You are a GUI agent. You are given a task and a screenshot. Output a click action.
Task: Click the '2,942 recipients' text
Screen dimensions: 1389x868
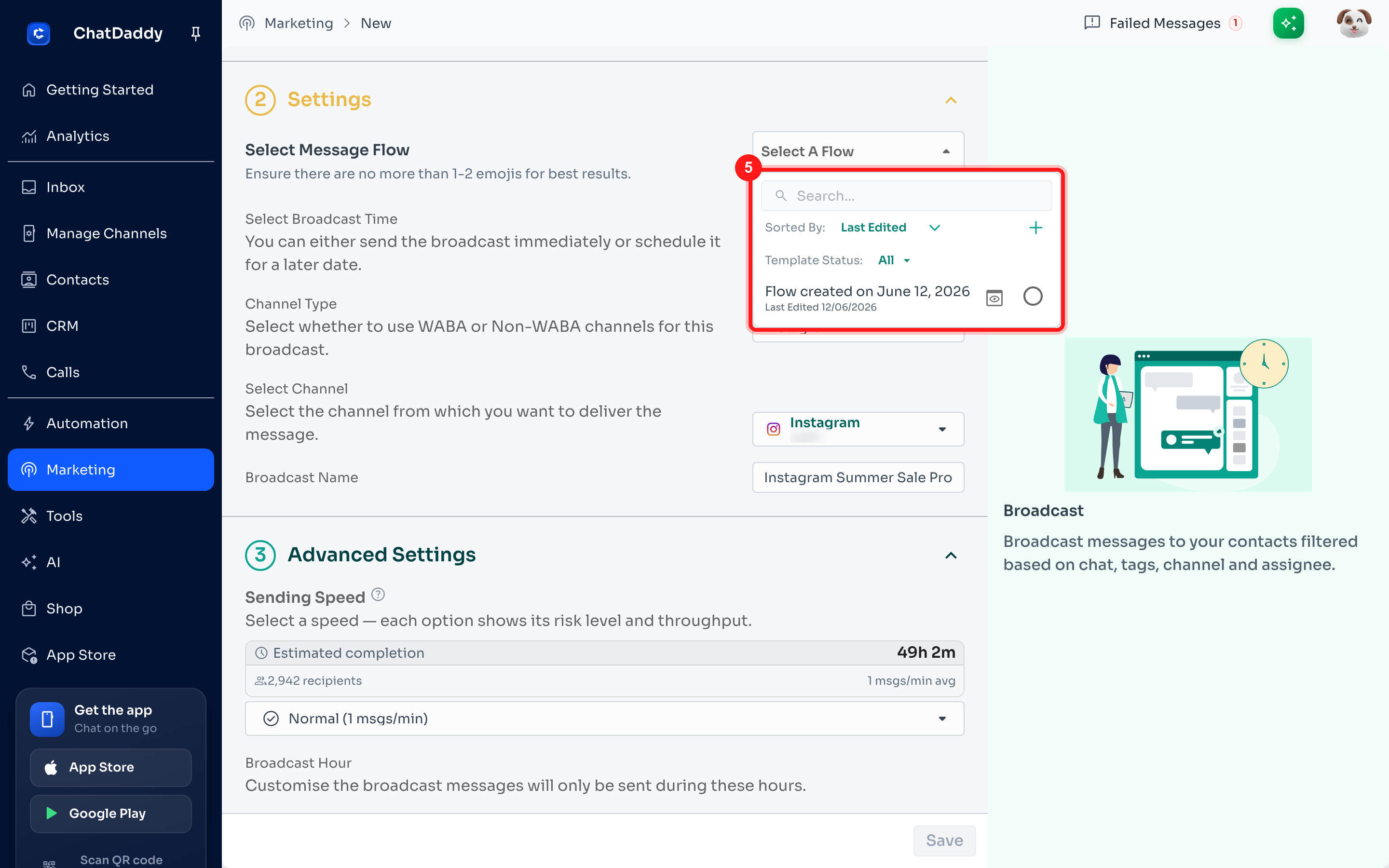tap(314, 681)
